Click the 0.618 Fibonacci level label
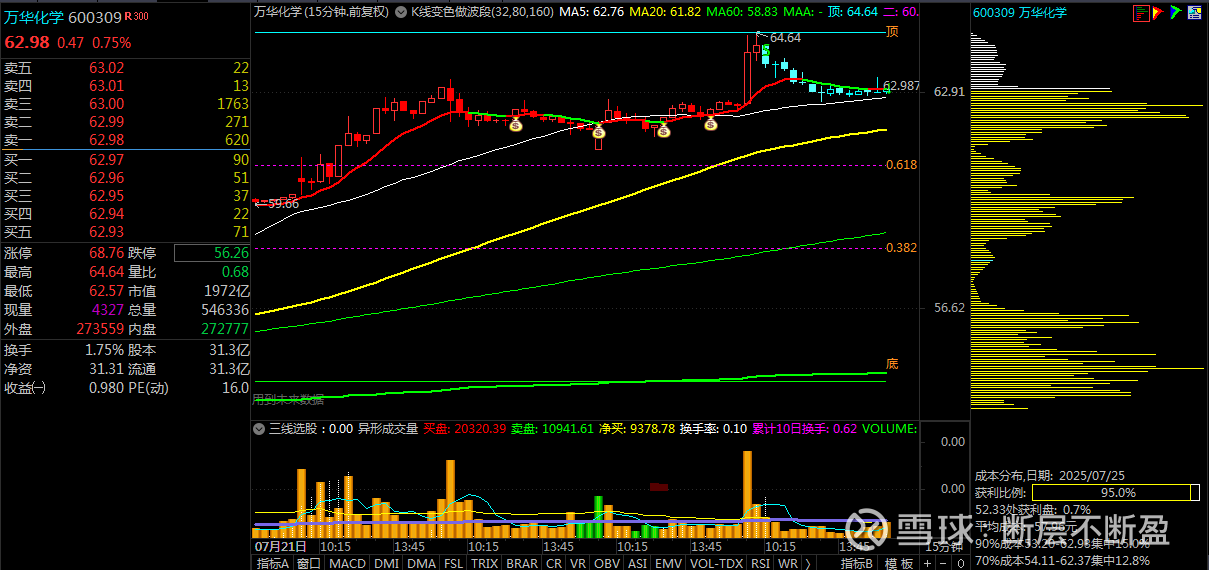Viewport: 1209px width, 570px height. pos(901,164)
